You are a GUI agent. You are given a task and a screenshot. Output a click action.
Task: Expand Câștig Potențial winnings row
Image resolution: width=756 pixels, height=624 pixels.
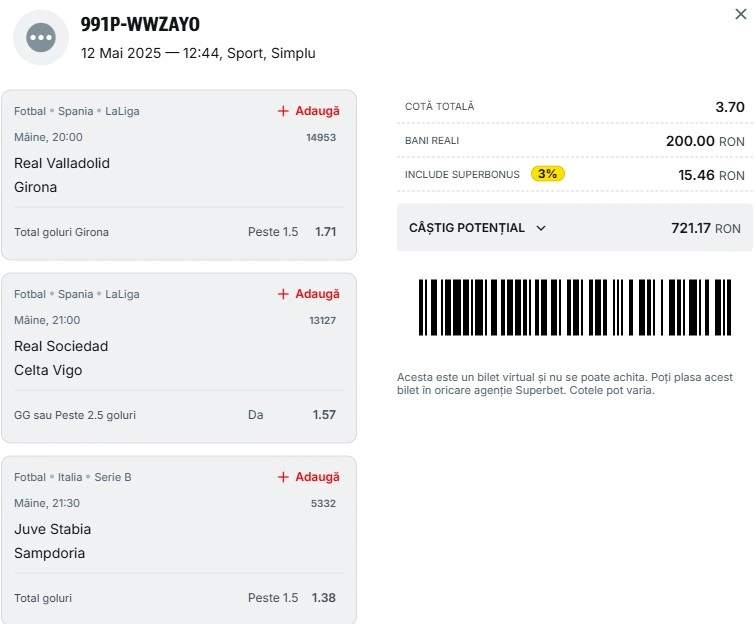[x=575, y=228]
